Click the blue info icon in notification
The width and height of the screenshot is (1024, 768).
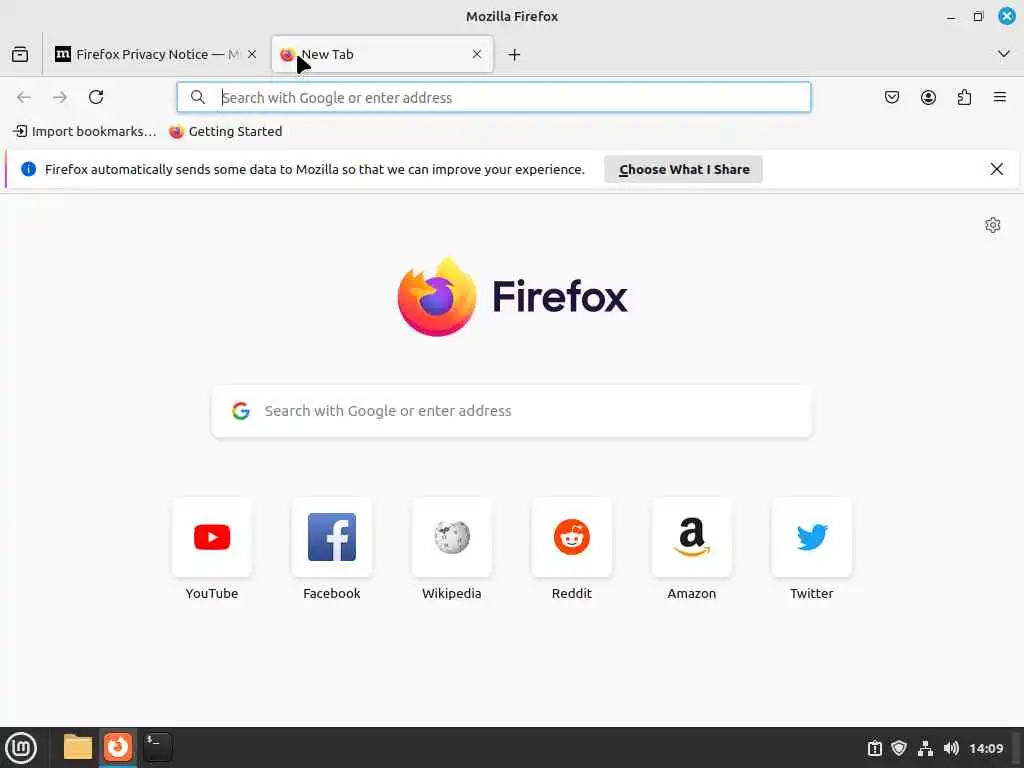[x=28, y=169]
